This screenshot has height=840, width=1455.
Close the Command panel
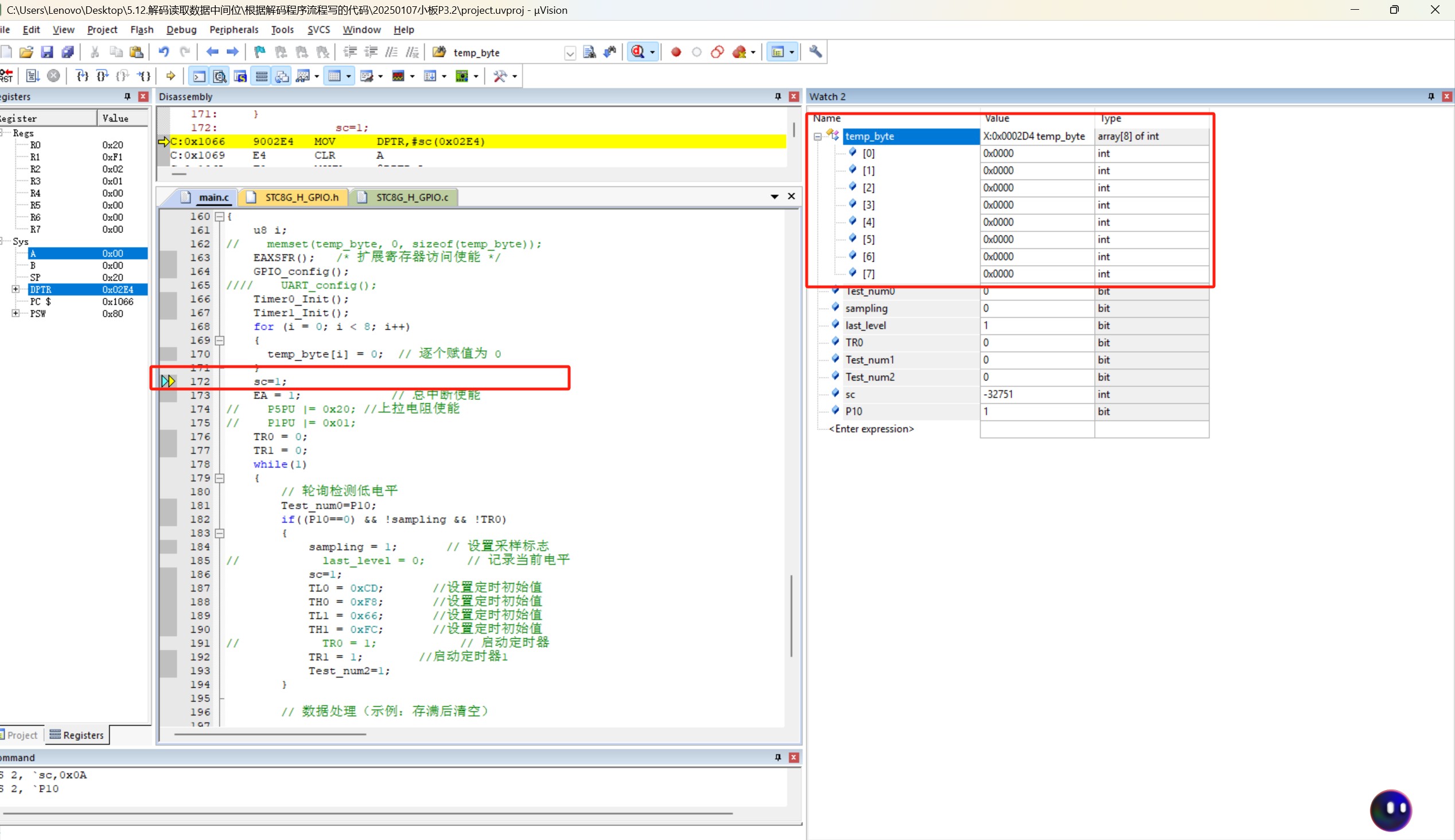coord(794,757)
